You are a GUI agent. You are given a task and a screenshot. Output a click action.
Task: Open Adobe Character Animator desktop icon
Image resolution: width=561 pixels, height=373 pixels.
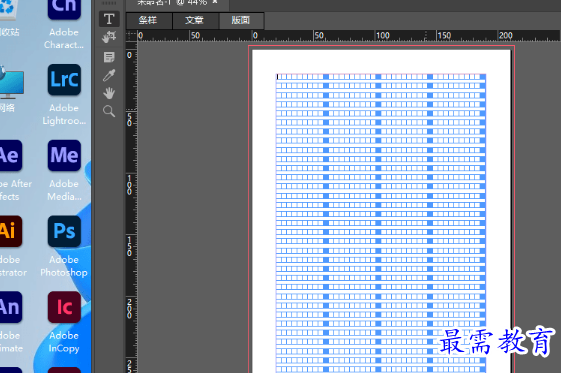[x=64, y=24]
